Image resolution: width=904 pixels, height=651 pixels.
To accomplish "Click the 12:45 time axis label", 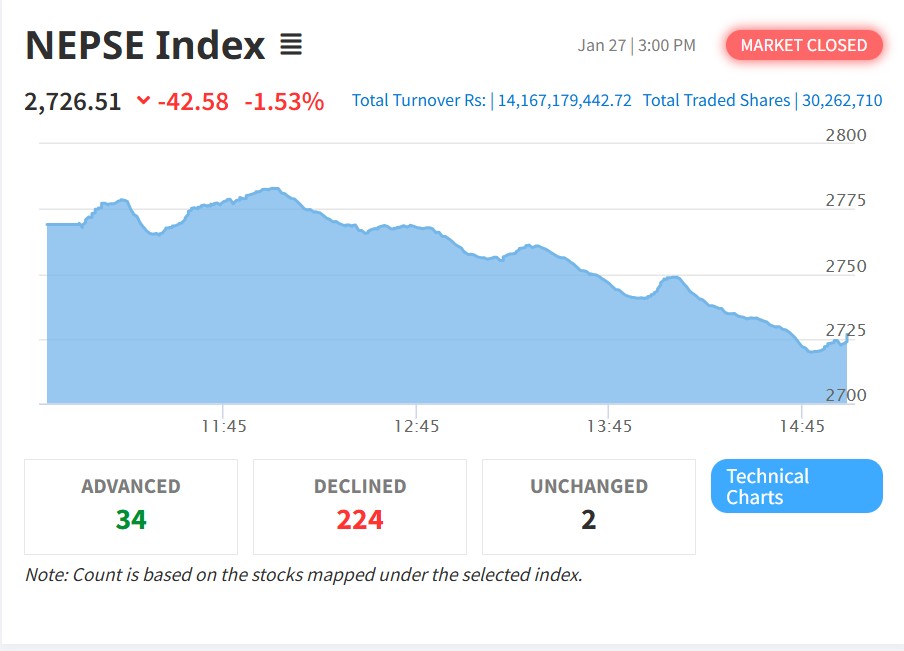I will click(417, 426).
